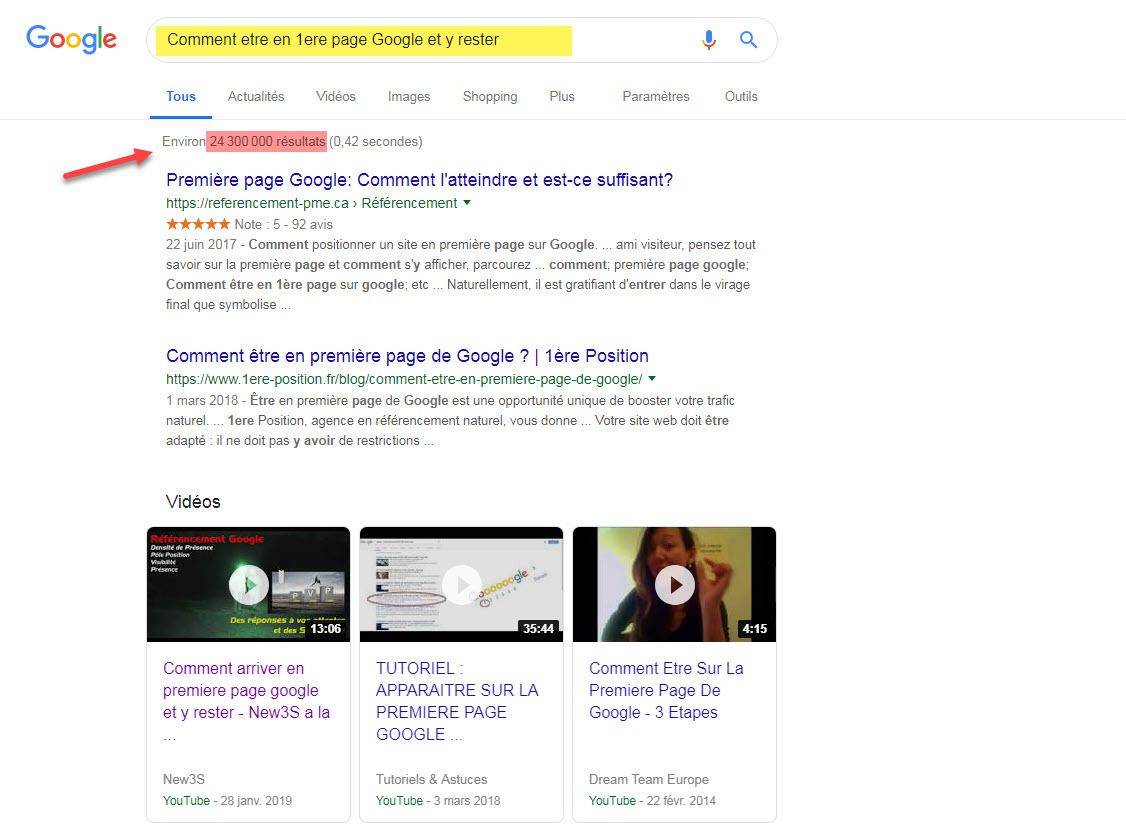The width and height of the screenshot is (1126, 839).
Task: Open 'Comment Etre Sur La Premiere Page' title
Action: (666, 690)
